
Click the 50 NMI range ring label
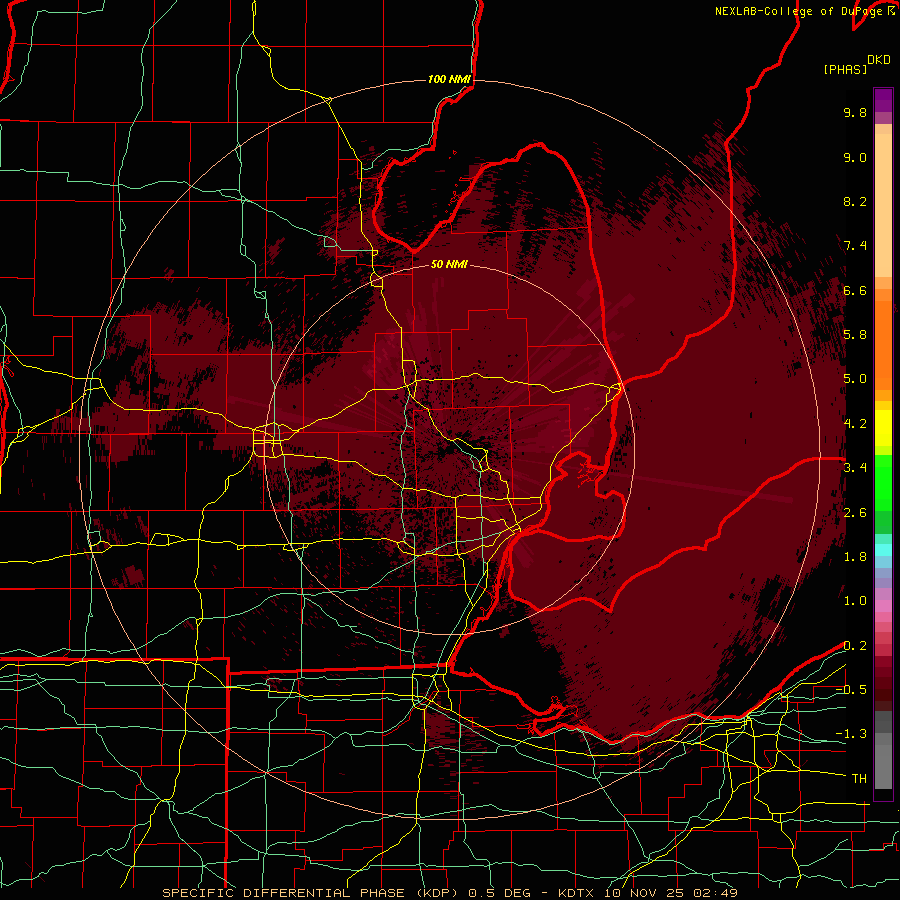coord(449,264)
